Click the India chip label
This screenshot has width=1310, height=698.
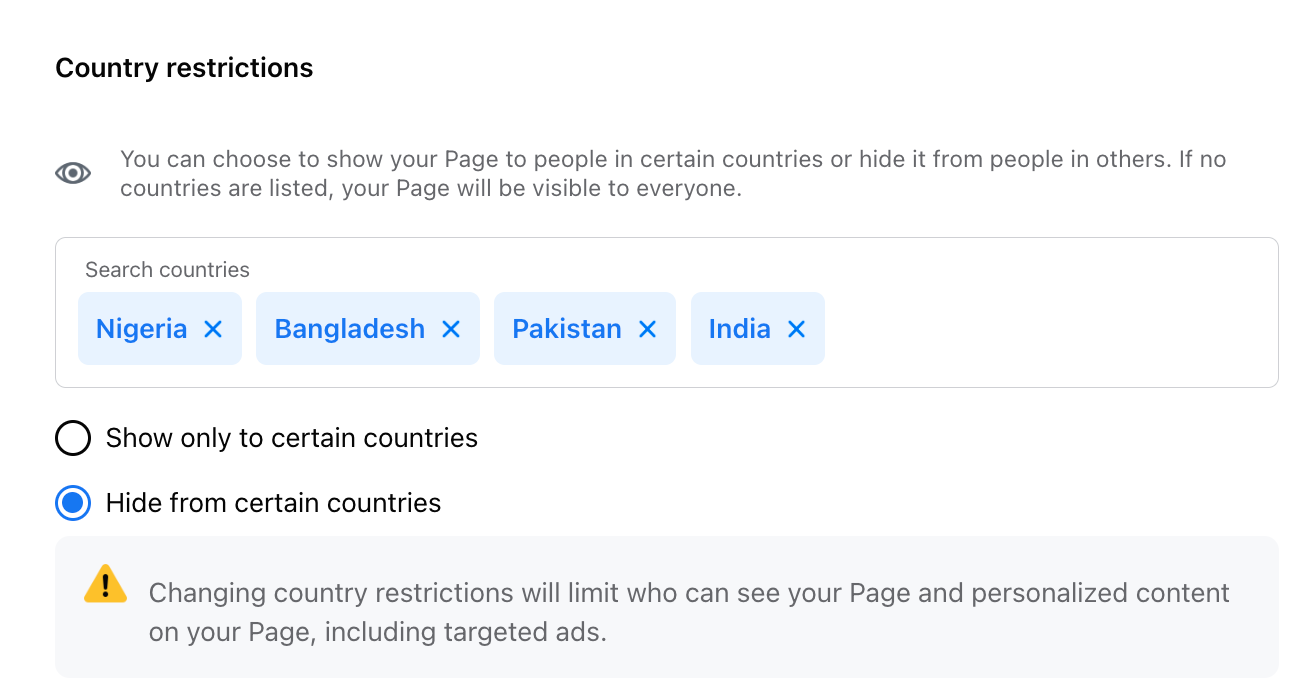point(739,329)
